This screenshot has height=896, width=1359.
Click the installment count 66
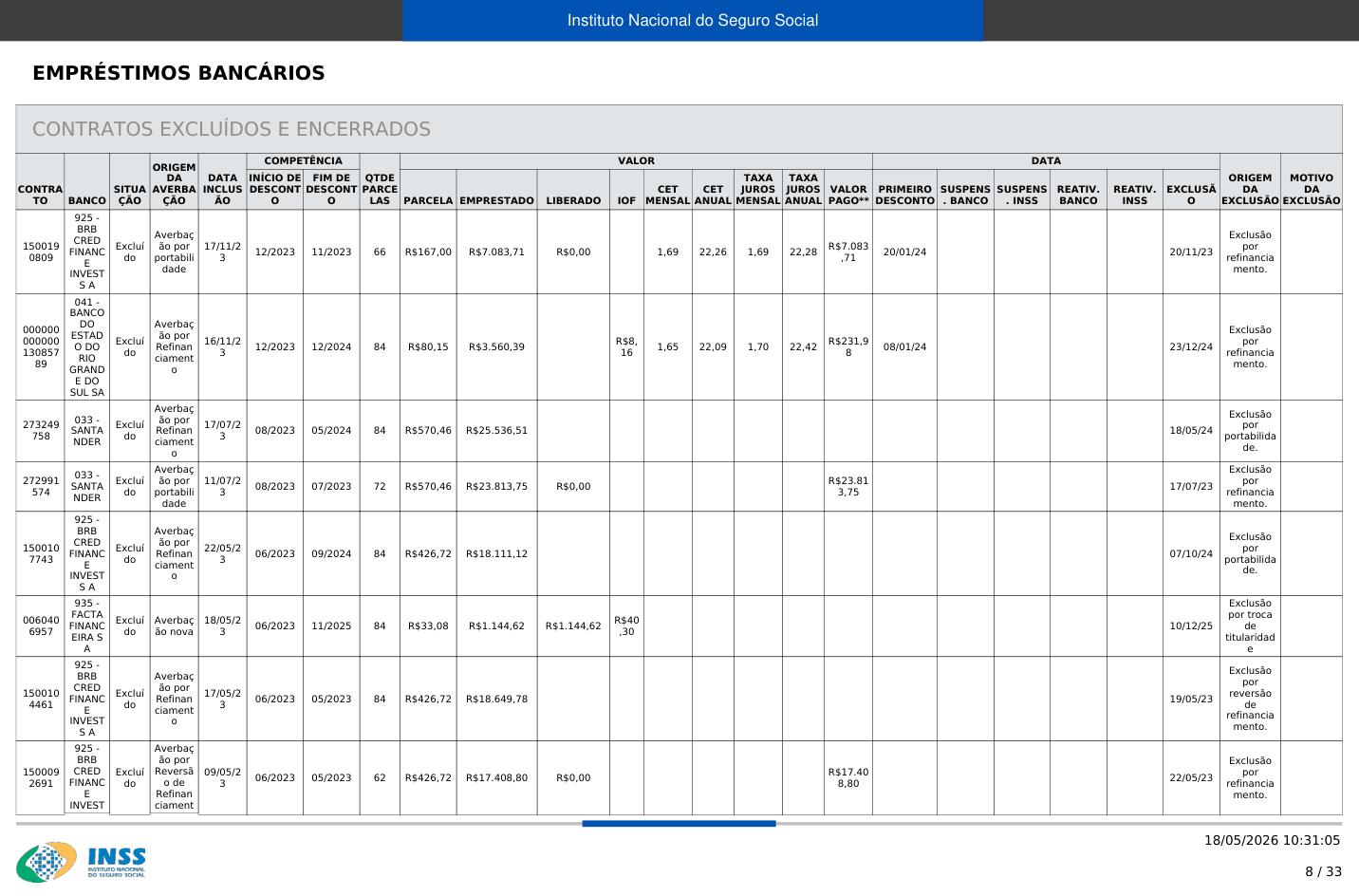[380, 252]
